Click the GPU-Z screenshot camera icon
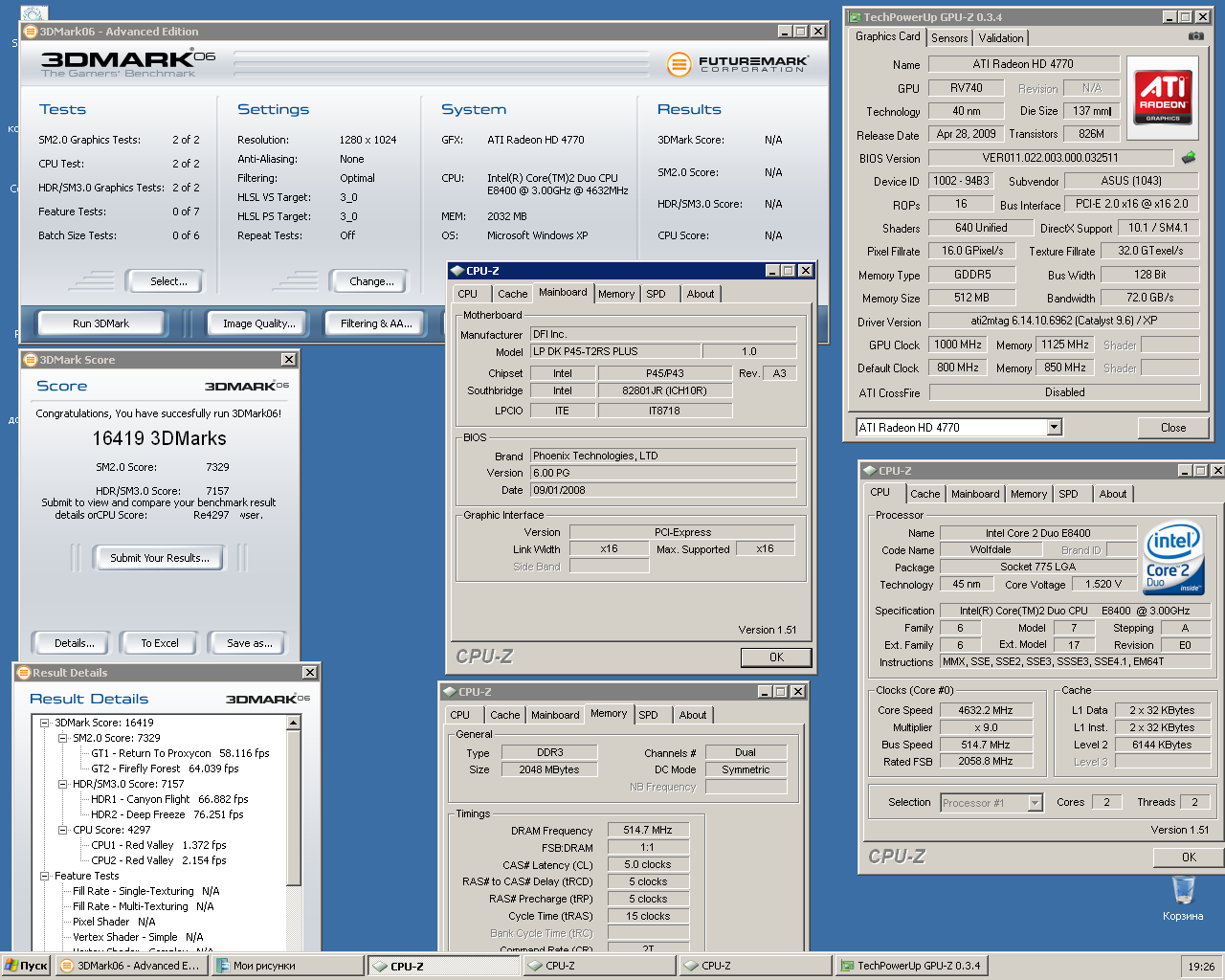Image resolution: width=1225 pixels, height=980 pixels. click(1195, 36)
